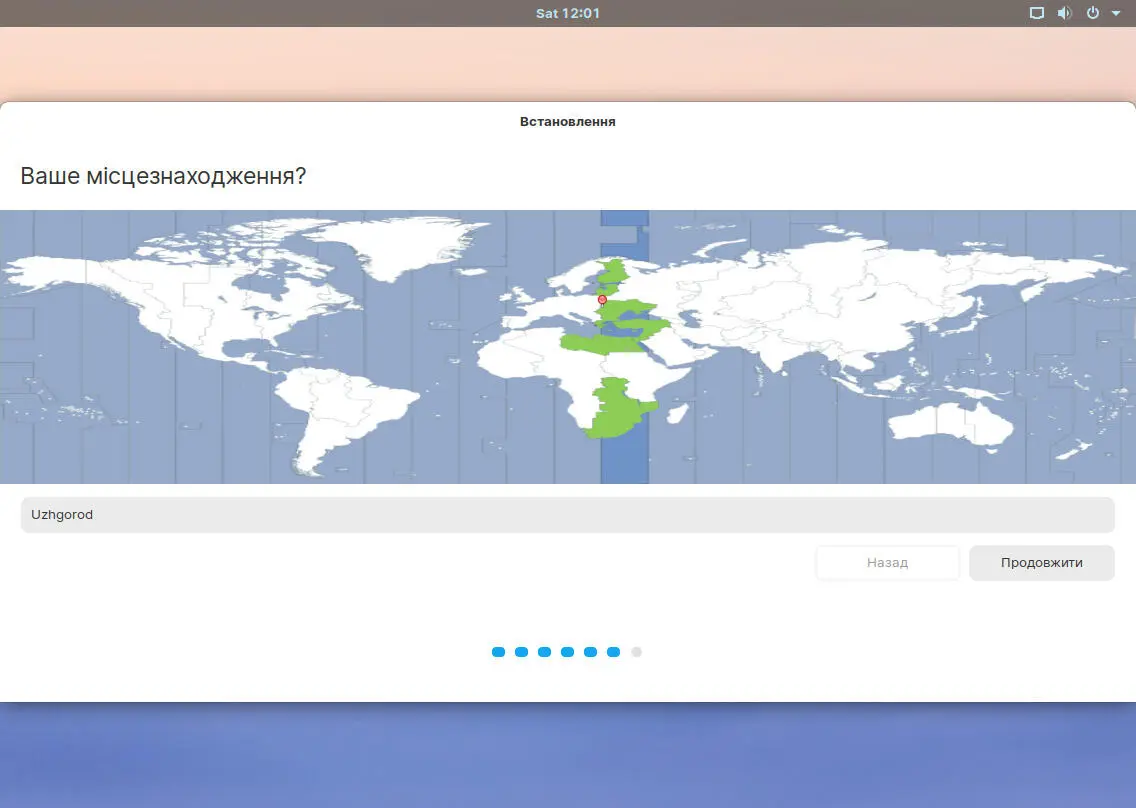This screenshot has width=1136, height=808.
Task: Expand the system menu arrow
Action: [1116, 13]
